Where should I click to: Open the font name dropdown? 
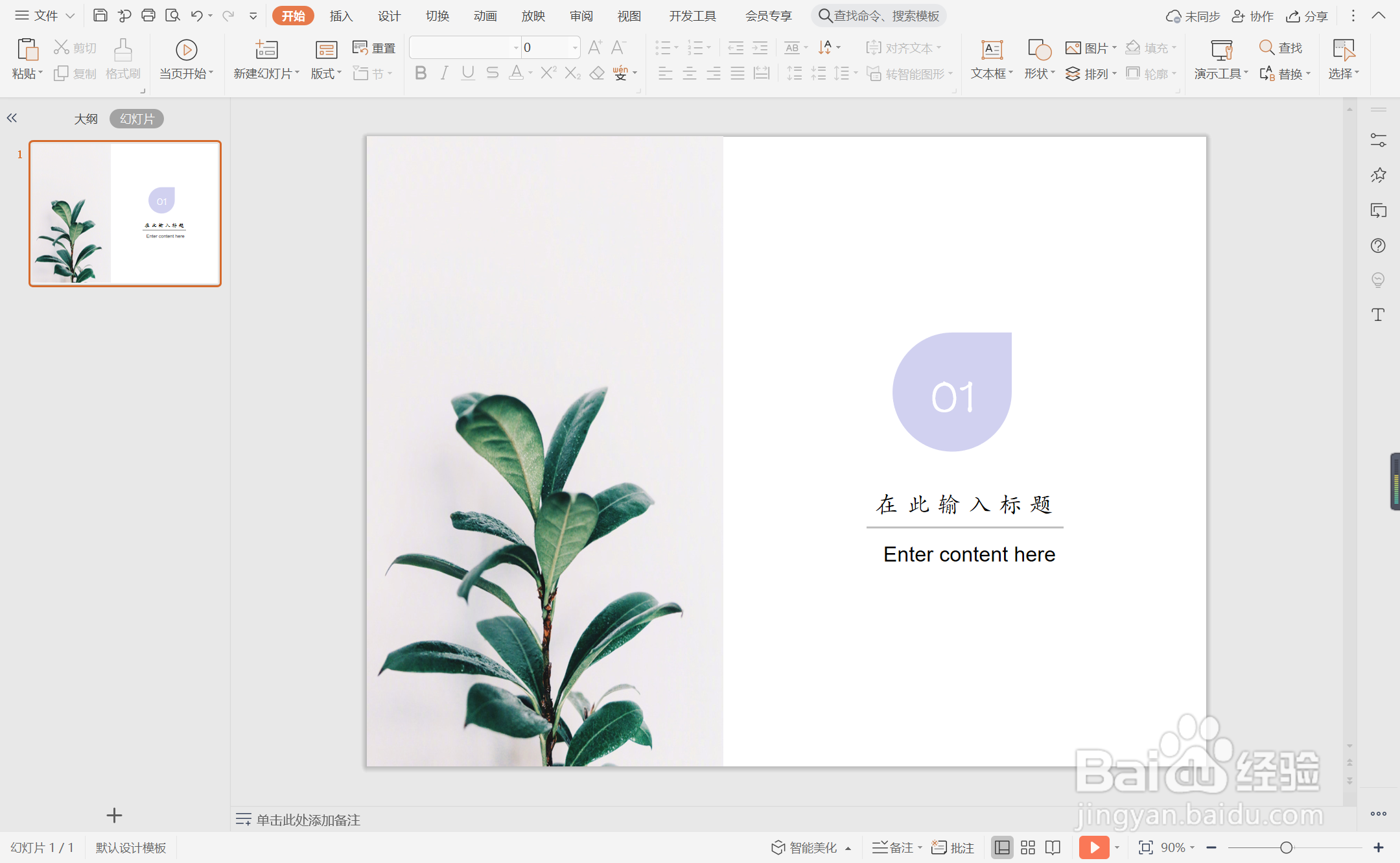click(517, 47)
